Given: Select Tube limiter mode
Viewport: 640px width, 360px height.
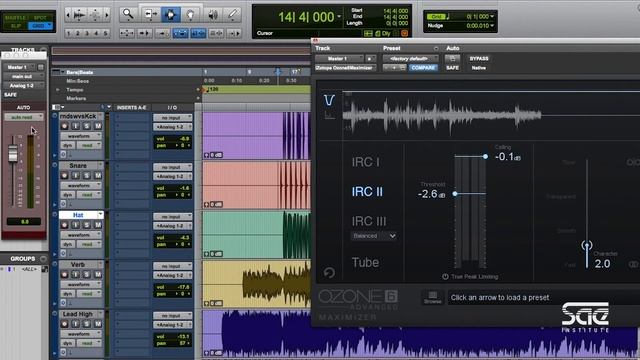Looking at the screenshot, I should pyautogui.click(x=365, y=262).
